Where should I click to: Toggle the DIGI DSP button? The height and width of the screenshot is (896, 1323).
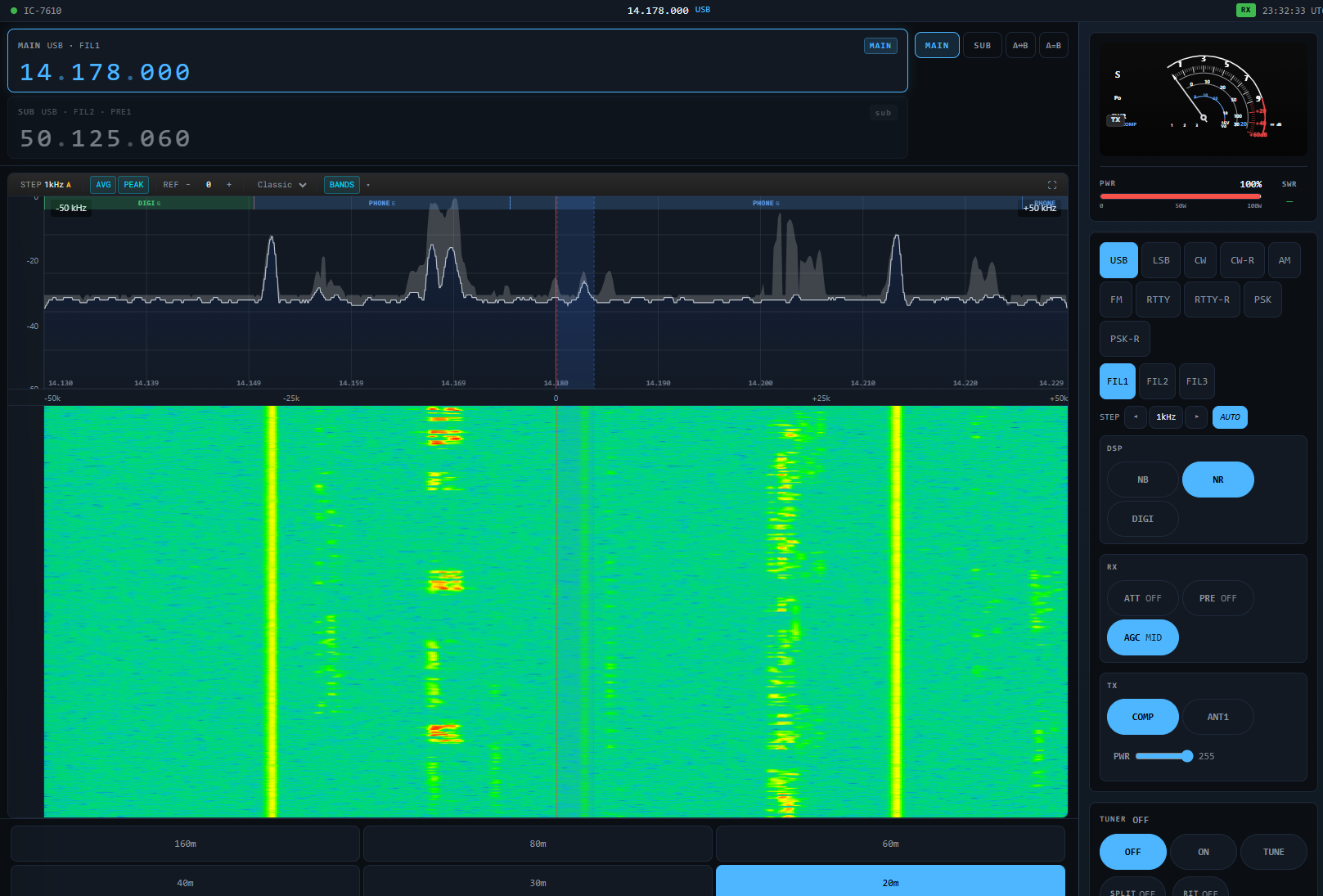pos(1143,519)
